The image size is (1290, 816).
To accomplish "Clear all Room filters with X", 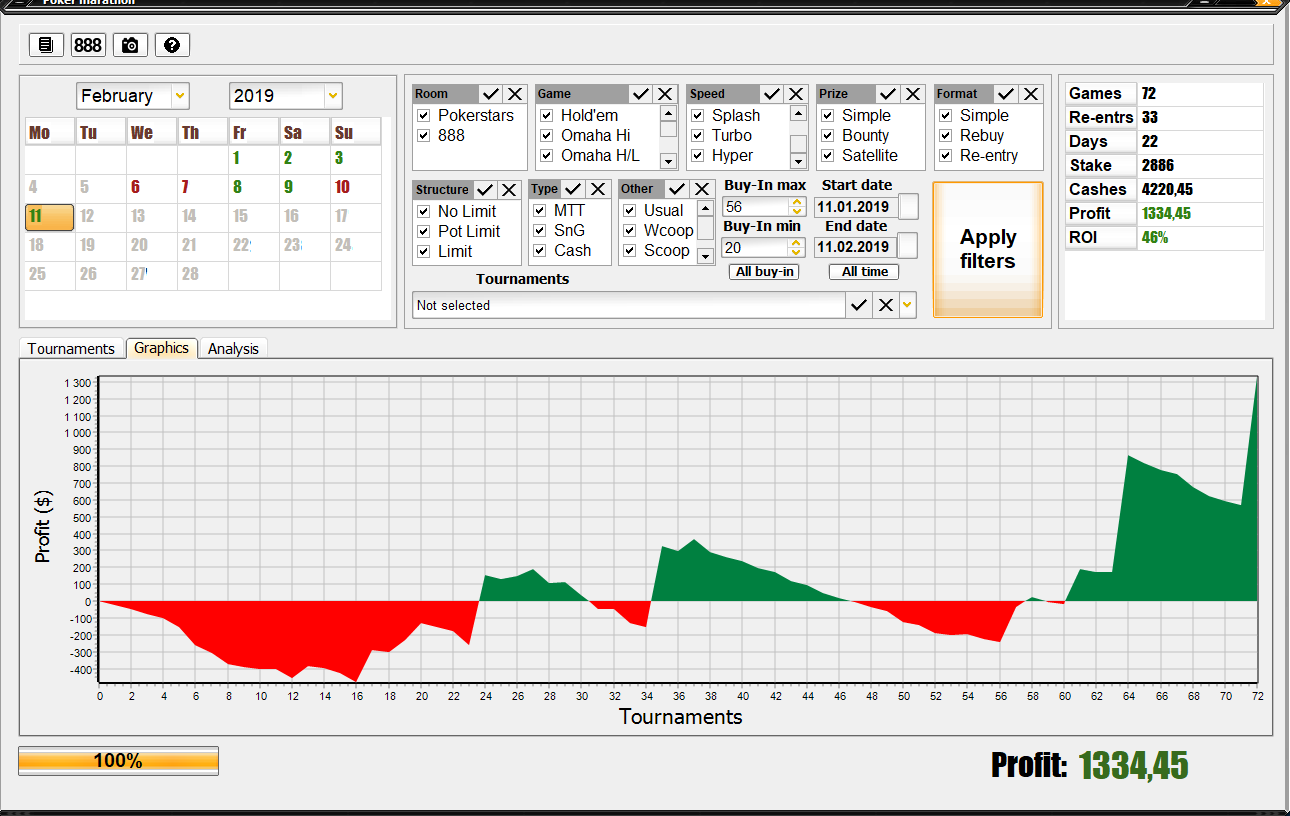I will 515,94.
